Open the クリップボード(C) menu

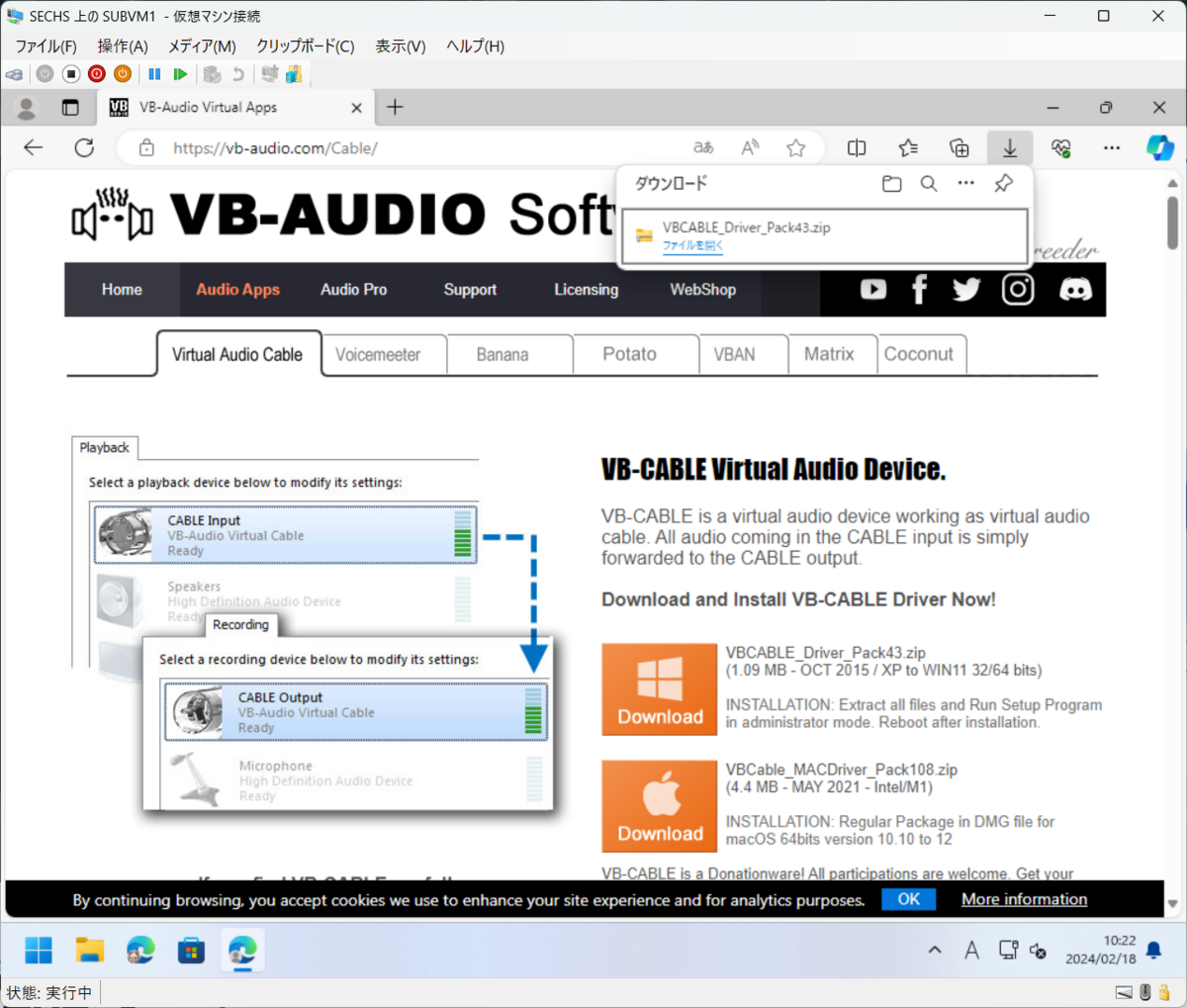305,46
